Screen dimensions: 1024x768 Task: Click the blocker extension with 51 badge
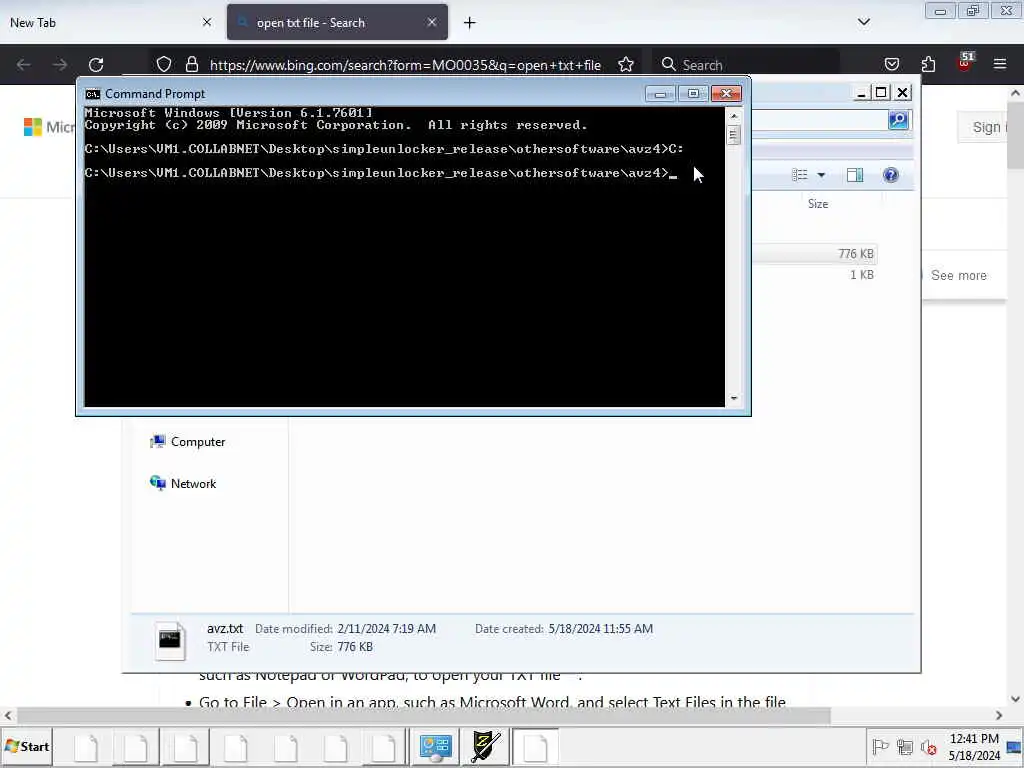[965, 62]
